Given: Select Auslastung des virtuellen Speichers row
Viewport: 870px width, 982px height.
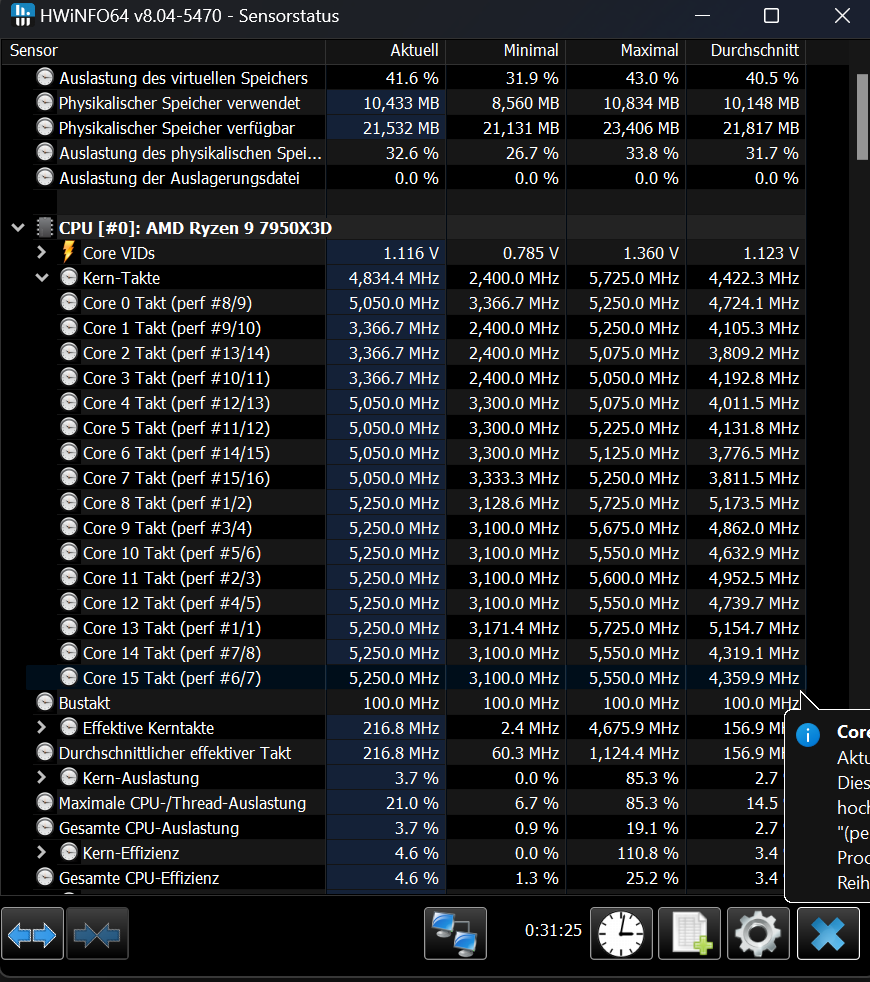Looking at the screenshot, I should pos(416,78).
